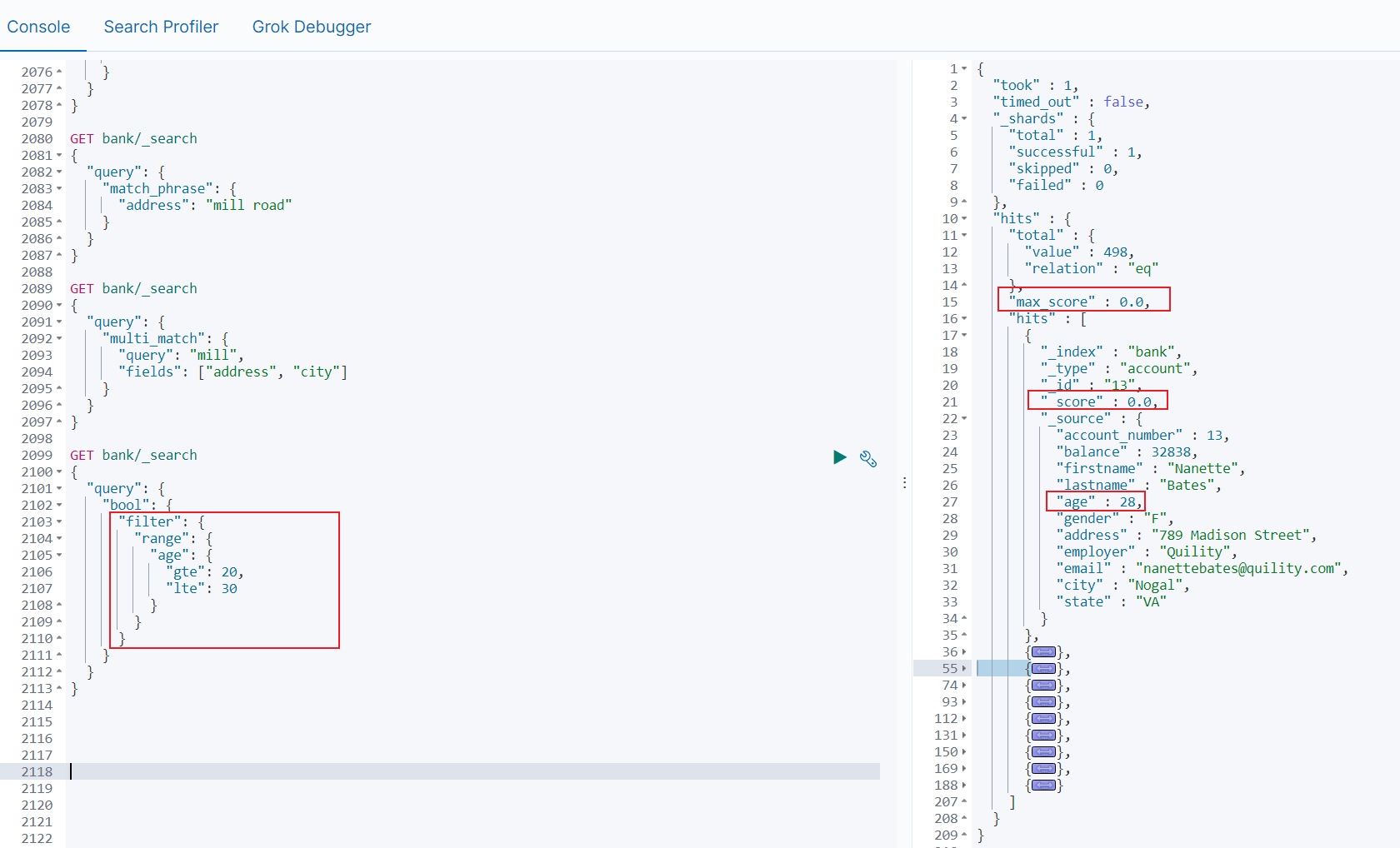Click the "GET bank/_search" request at line 2089
Screen dimensions: 1400x848
pyautogui.click(x=133, y=288)
